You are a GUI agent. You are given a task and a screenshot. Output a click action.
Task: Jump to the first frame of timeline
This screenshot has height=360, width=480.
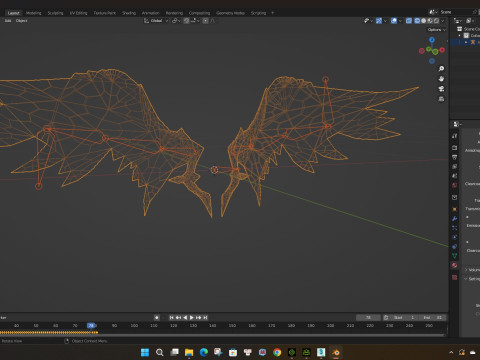tap(171, 318)
